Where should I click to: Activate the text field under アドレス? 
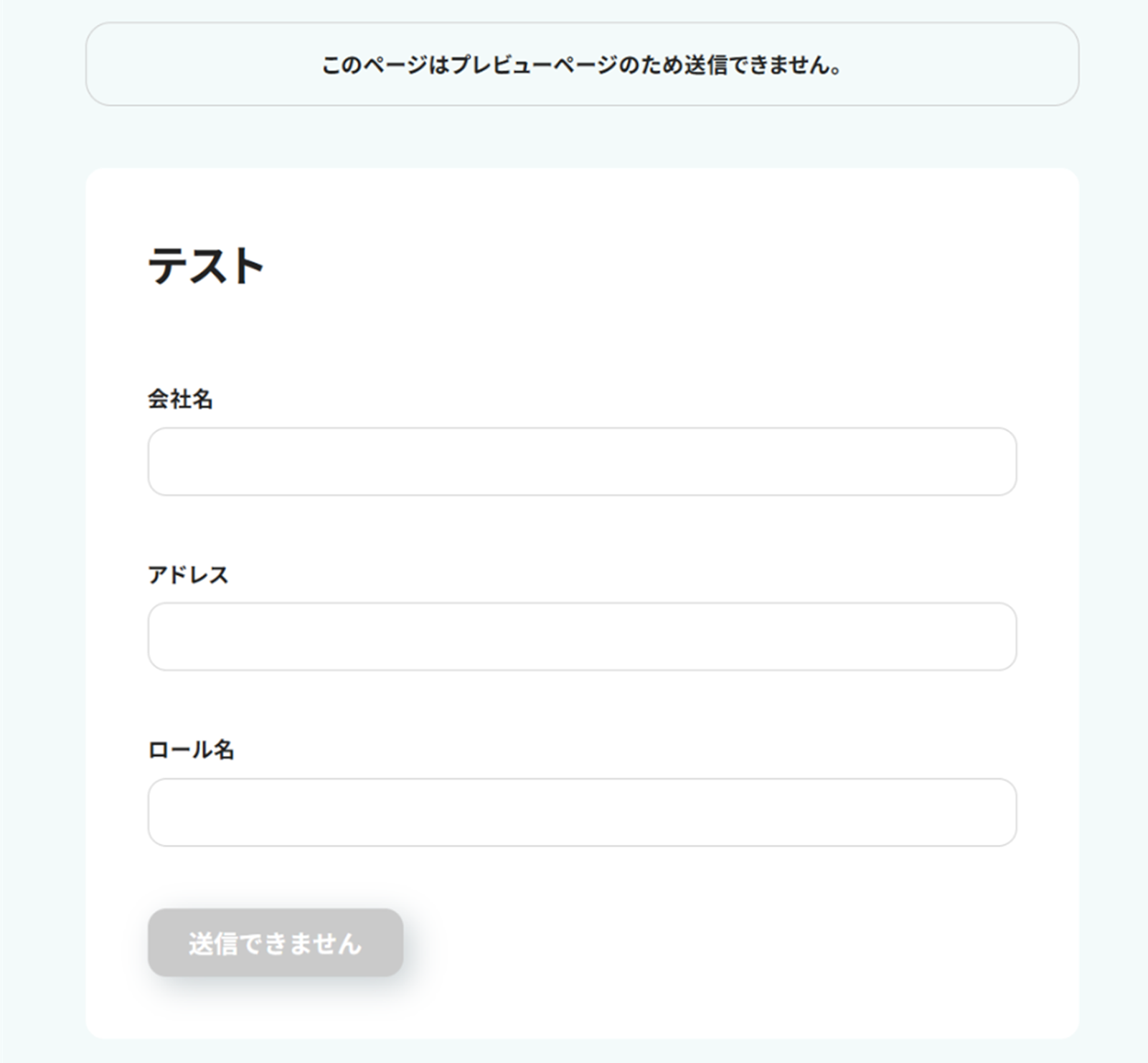coord(582,636)
